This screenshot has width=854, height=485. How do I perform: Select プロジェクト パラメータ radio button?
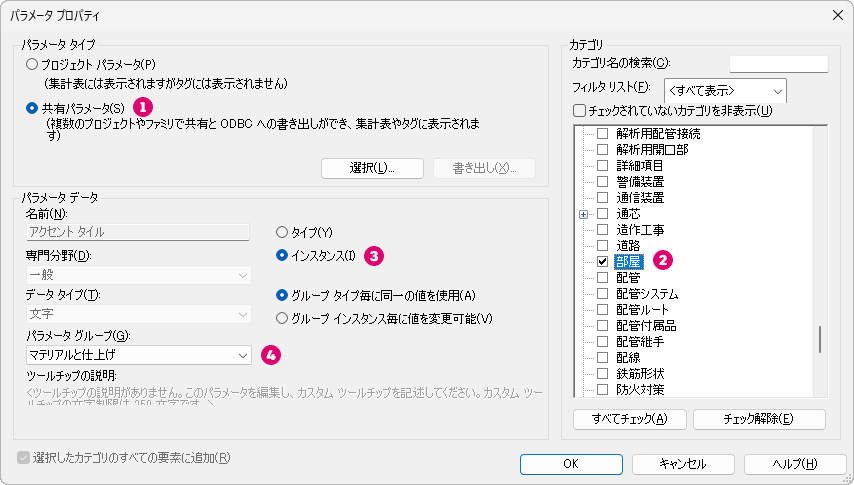33,63
